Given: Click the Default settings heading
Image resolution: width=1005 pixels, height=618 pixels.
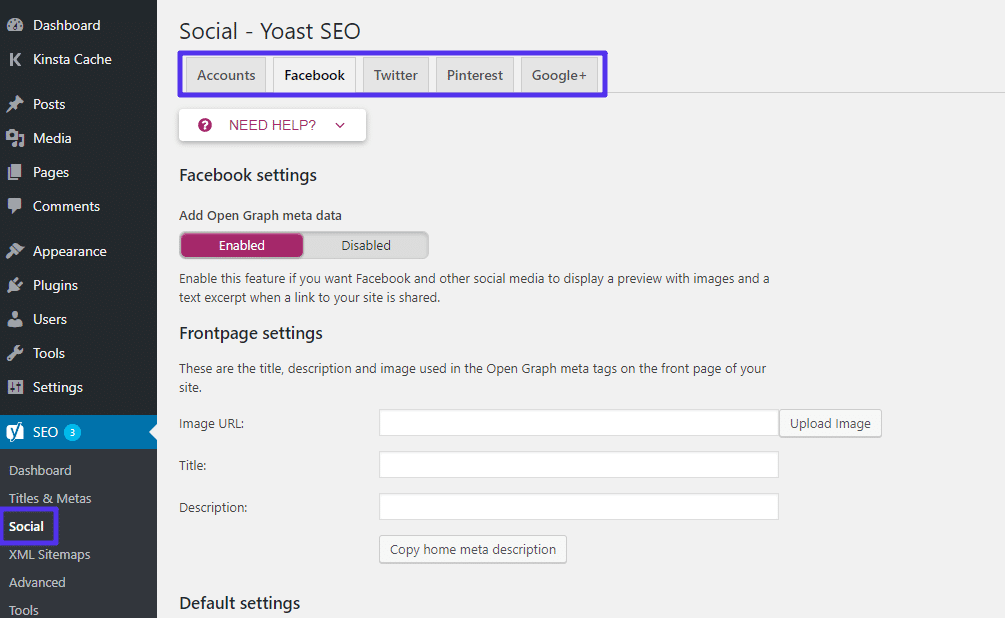Looking at the screenshot, I should [x=240, y=603].
